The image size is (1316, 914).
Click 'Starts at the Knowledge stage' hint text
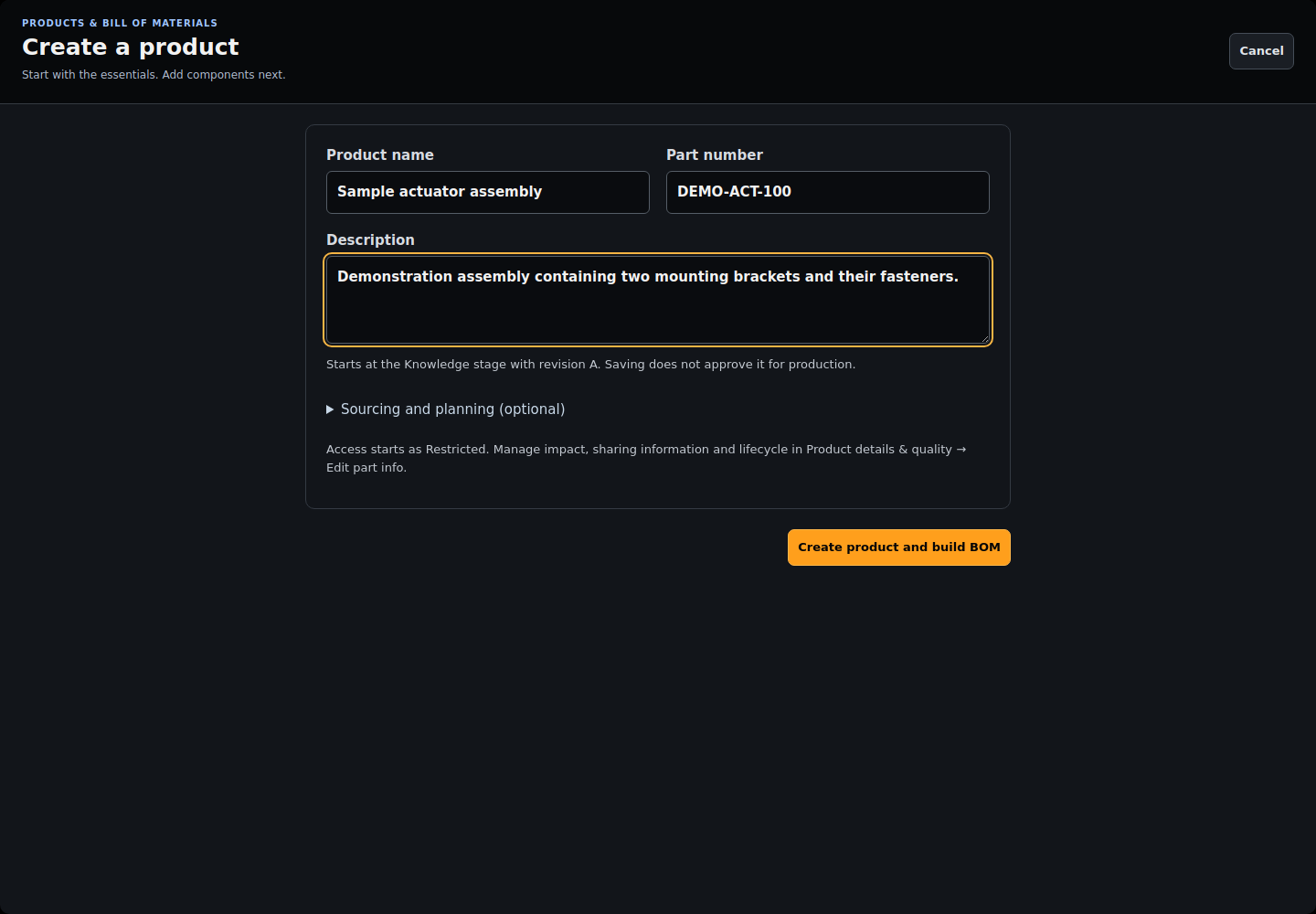click(x=591, y=365)
